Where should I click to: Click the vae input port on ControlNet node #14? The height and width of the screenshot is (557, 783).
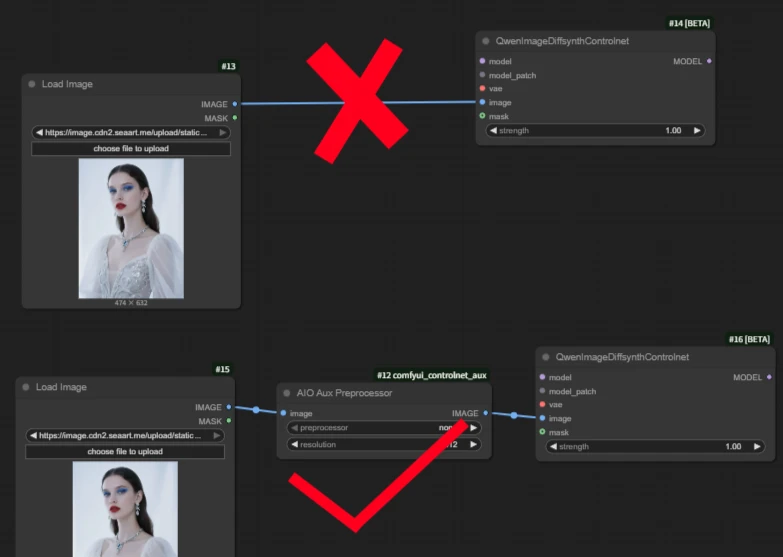pyautogui.click(x=483, y=88)
